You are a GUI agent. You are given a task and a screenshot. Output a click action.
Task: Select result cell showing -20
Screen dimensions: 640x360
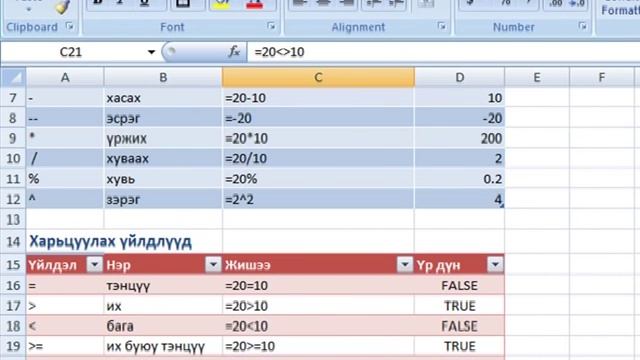[460, 118]
